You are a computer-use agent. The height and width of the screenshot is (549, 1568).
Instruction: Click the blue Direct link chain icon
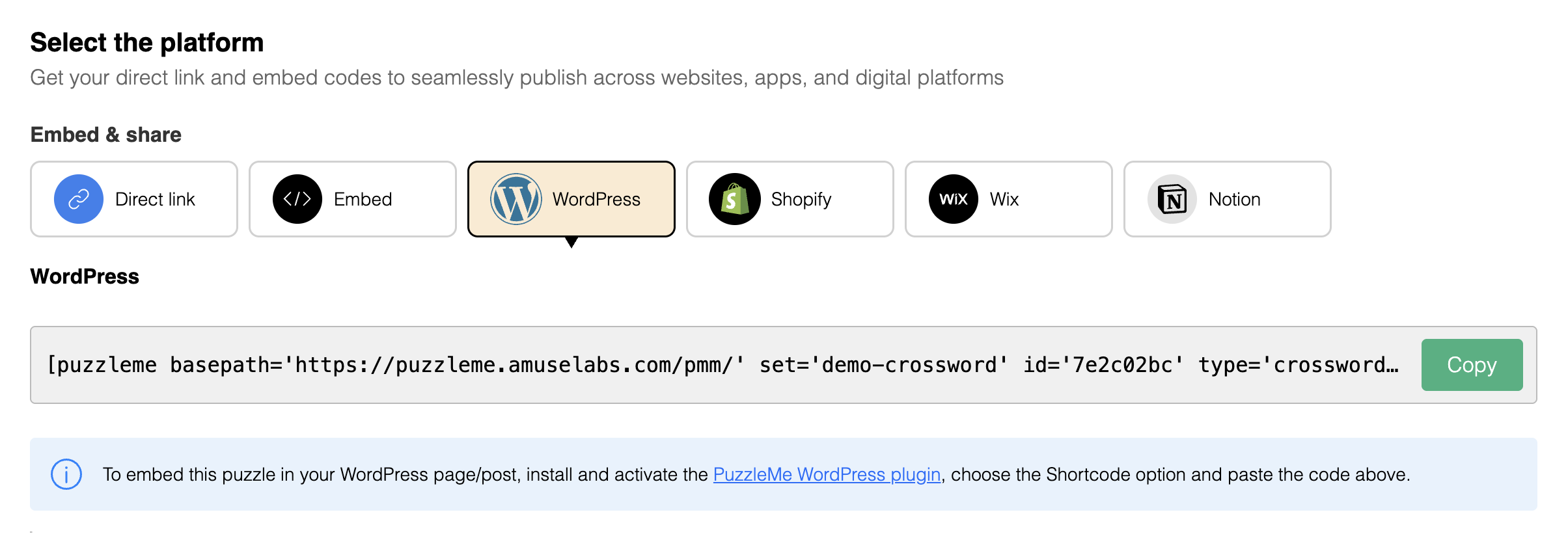click(79, 199)
